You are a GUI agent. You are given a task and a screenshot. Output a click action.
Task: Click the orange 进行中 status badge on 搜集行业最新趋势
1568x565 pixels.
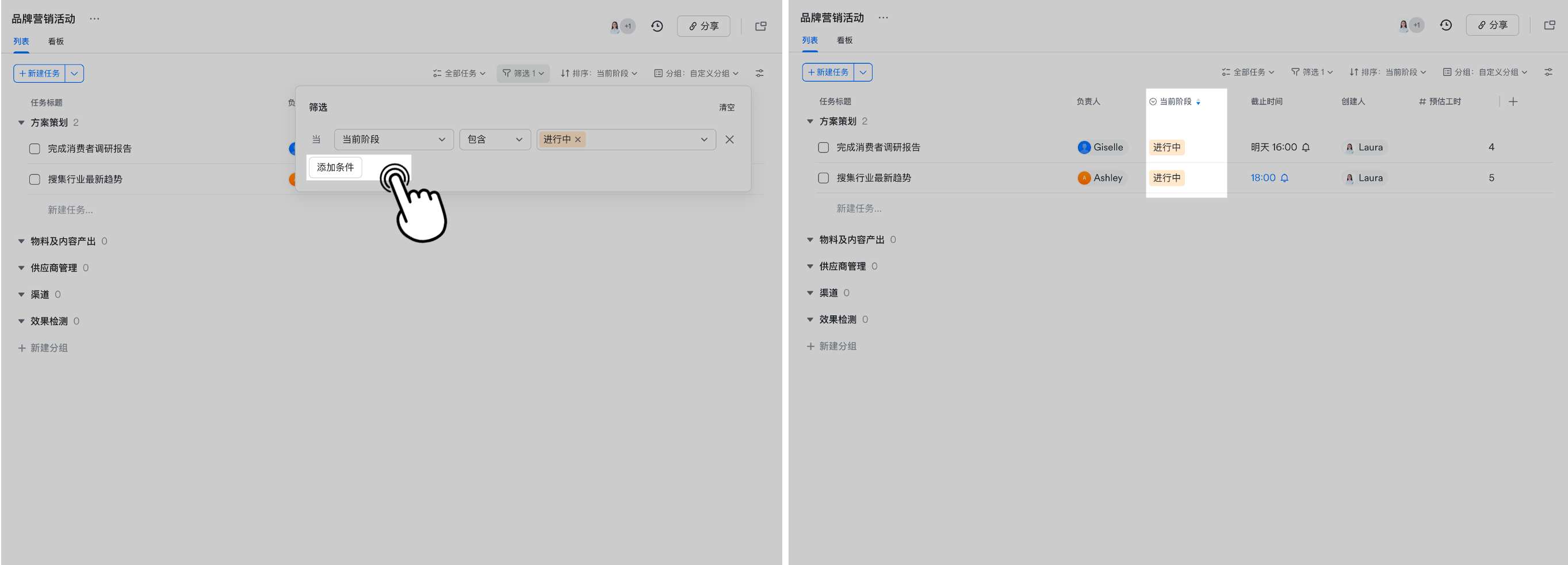(1167, 178)
